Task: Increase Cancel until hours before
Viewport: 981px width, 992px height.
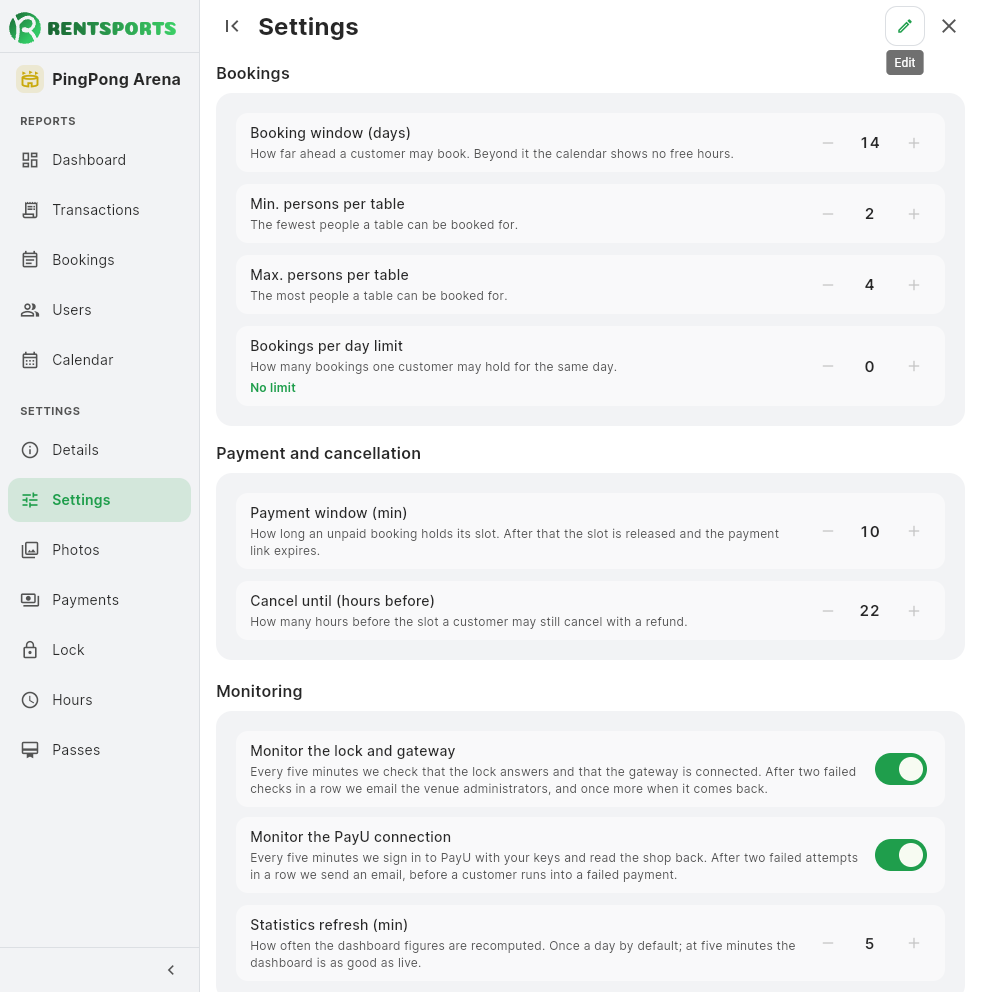Action: pos(913,611)
